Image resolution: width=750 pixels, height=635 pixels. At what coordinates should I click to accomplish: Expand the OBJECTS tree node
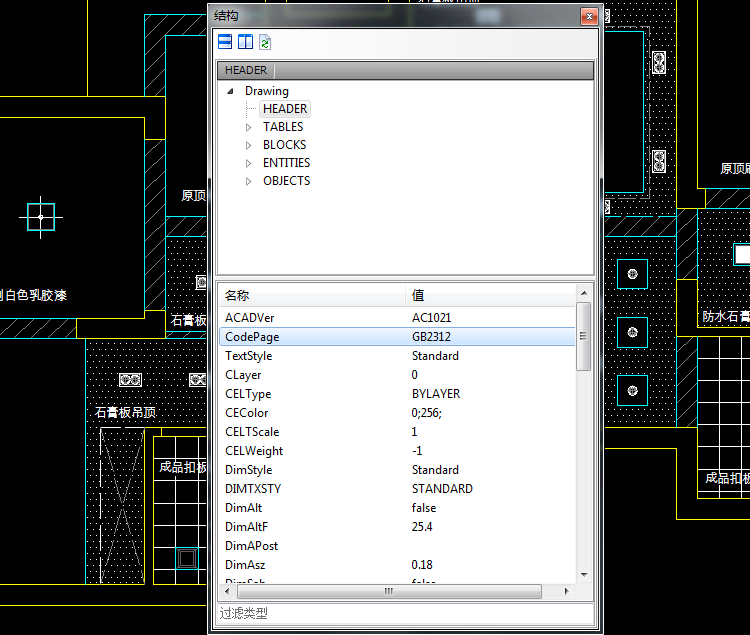coord(248,182)
